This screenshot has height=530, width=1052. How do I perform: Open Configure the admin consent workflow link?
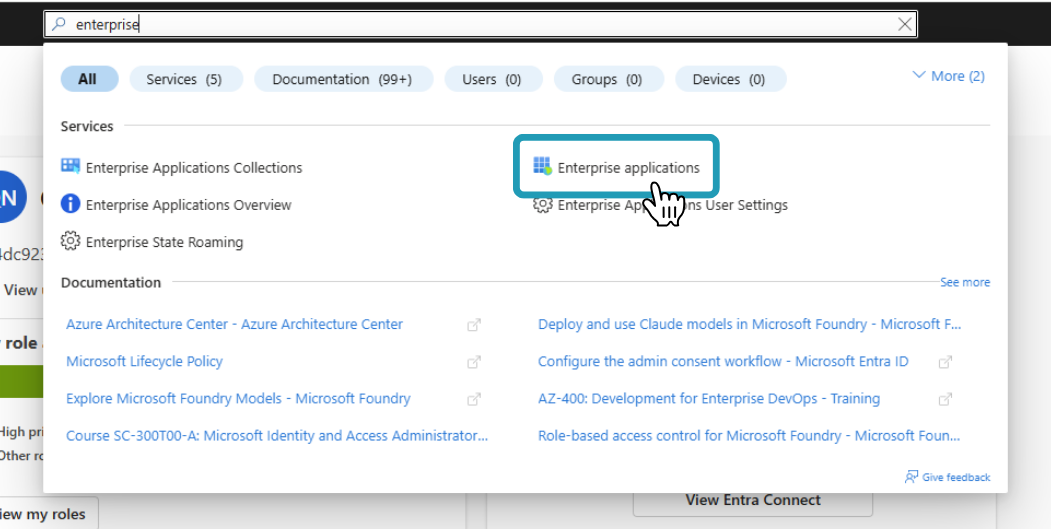click(723, 361)
